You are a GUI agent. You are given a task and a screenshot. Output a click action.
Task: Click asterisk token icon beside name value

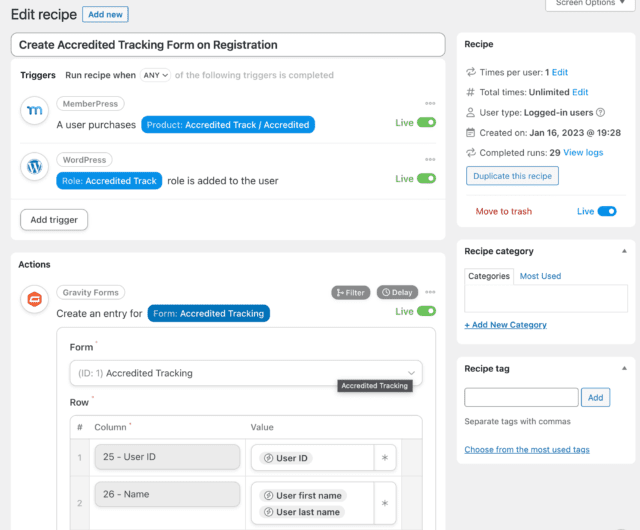(x=385, y=503)
